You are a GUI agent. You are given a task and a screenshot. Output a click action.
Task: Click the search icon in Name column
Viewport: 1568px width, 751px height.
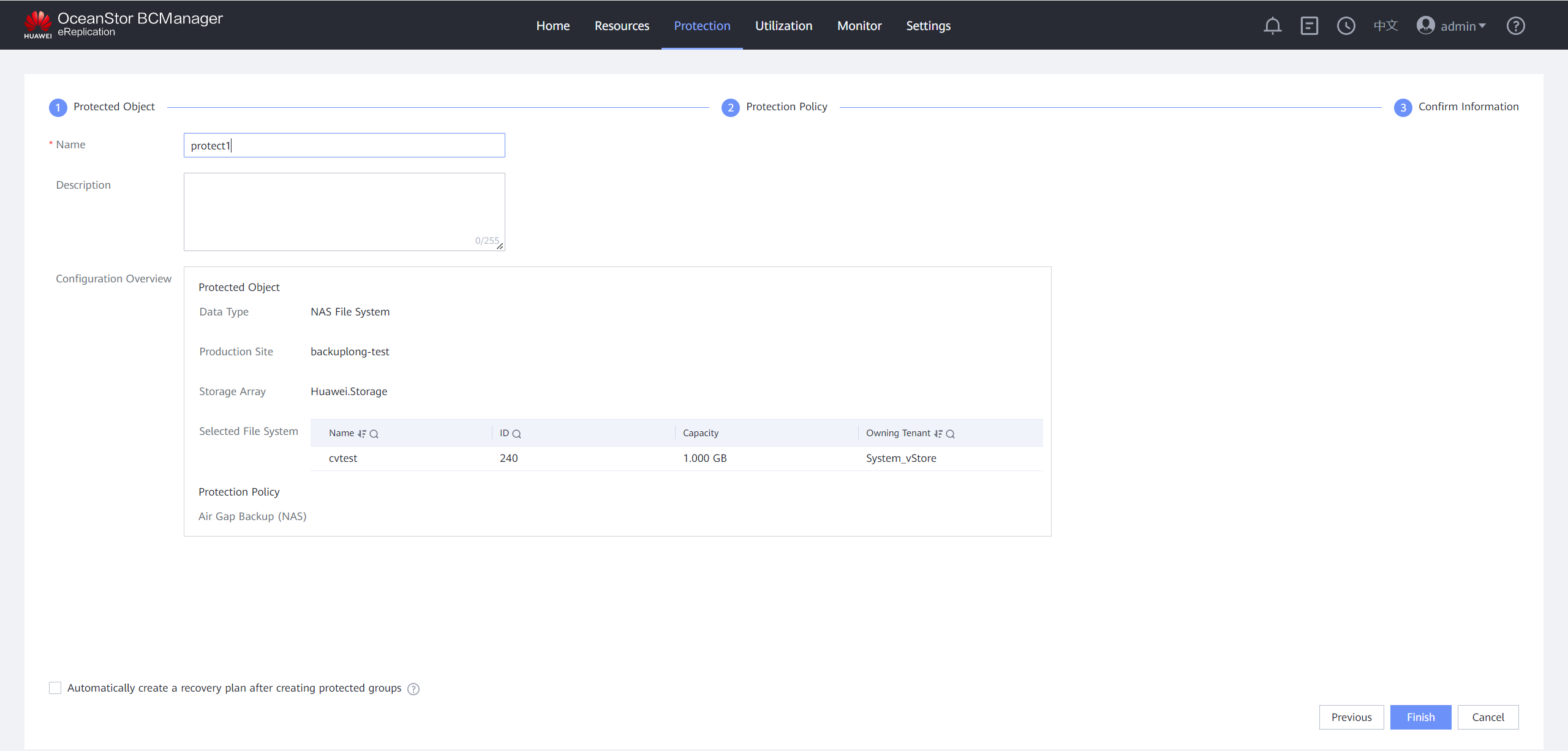pyautogui.click(x=374, y=434)
